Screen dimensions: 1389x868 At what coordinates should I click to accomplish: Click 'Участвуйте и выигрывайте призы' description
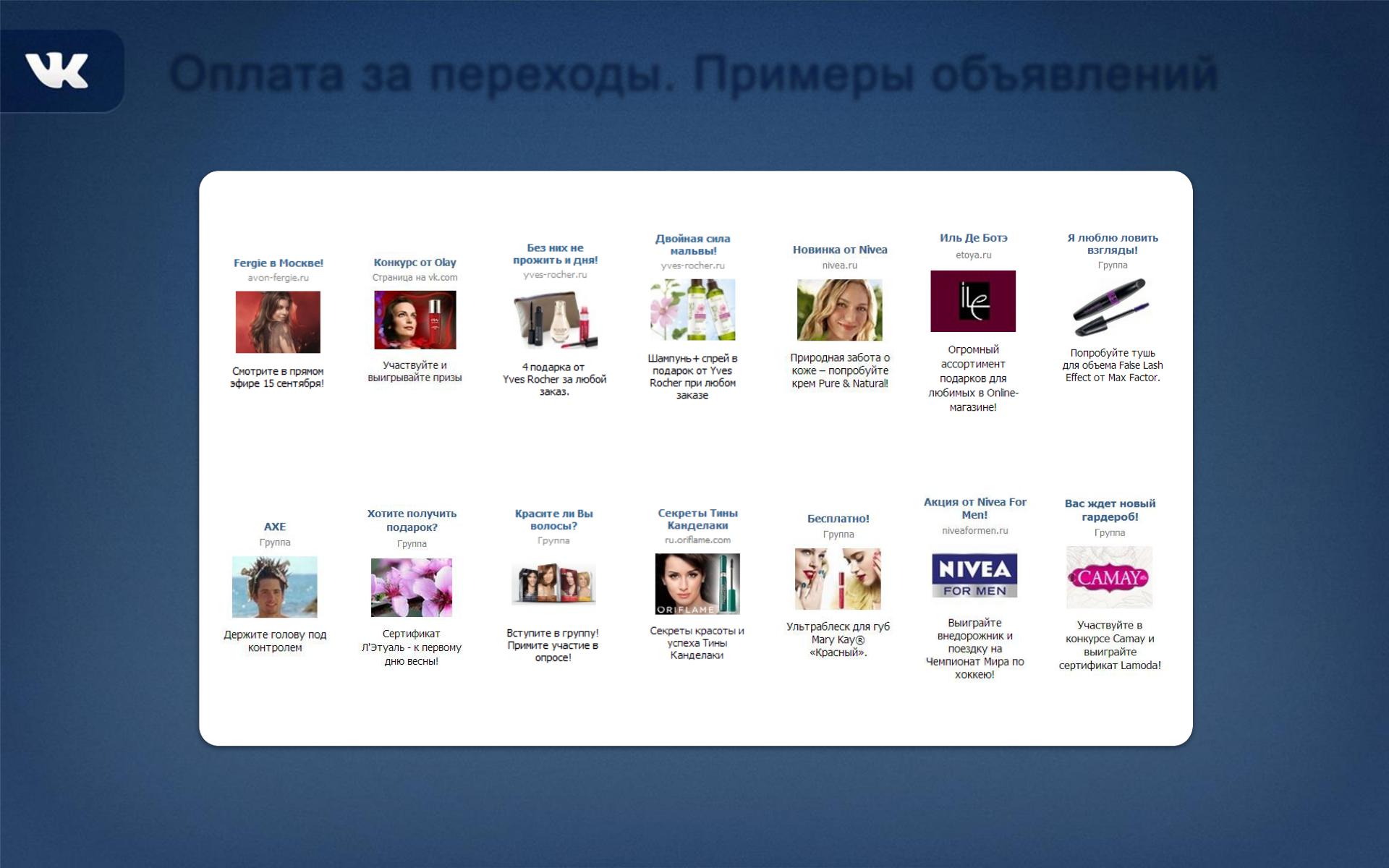click(x=415, y=371)
